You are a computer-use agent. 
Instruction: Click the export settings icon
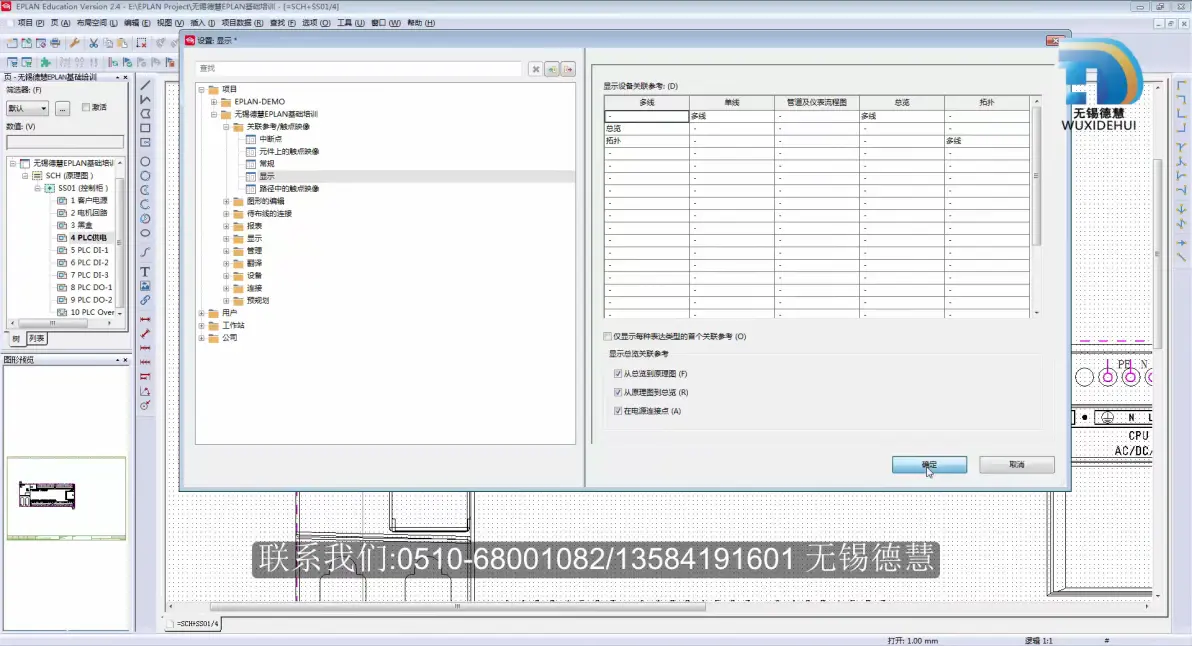tap(568, 69)
